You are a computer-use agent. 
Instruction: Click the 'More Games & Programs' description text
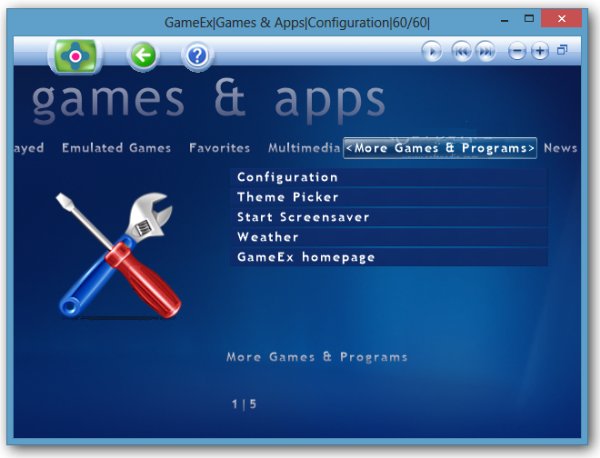[x=317, y=357]
